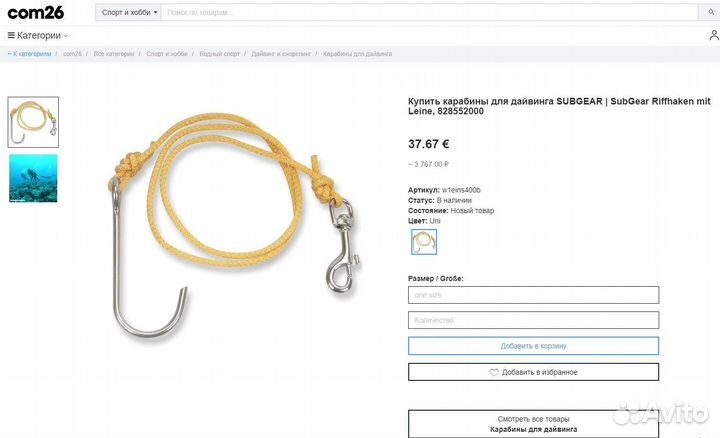Click Смотреть все товары button

pyautogui.click(x=533, y=424)
